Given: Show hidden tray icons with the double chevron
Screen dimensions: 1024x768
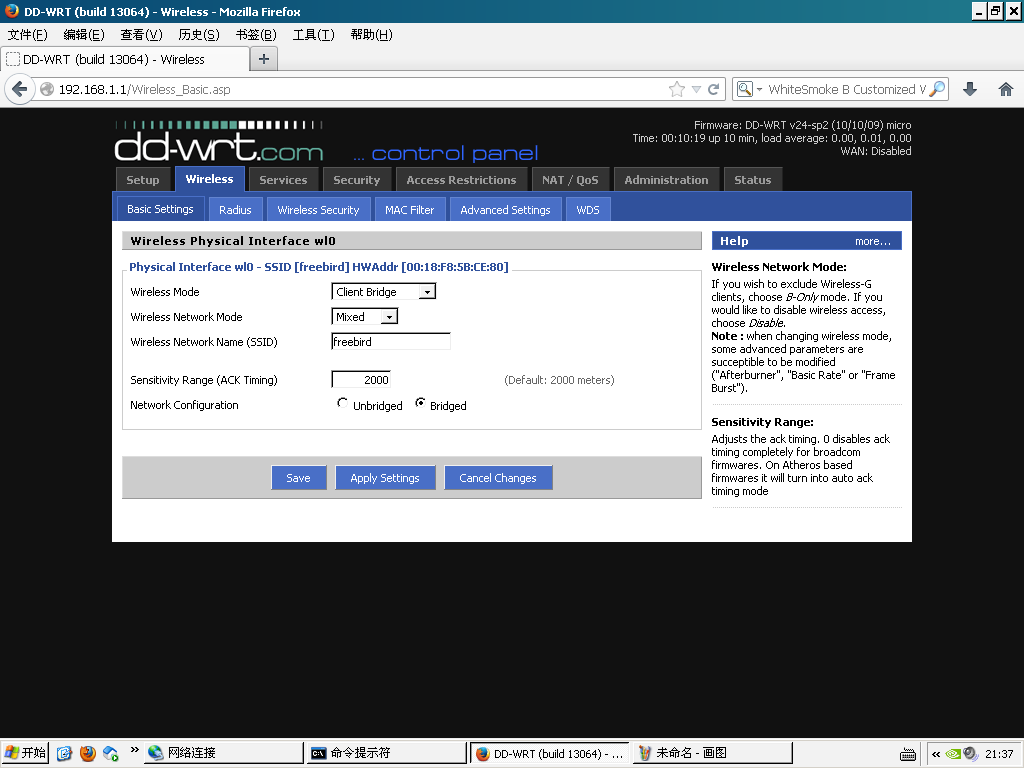Looking at the screenshot, I should pyautogui.click(x=936, y=754).
